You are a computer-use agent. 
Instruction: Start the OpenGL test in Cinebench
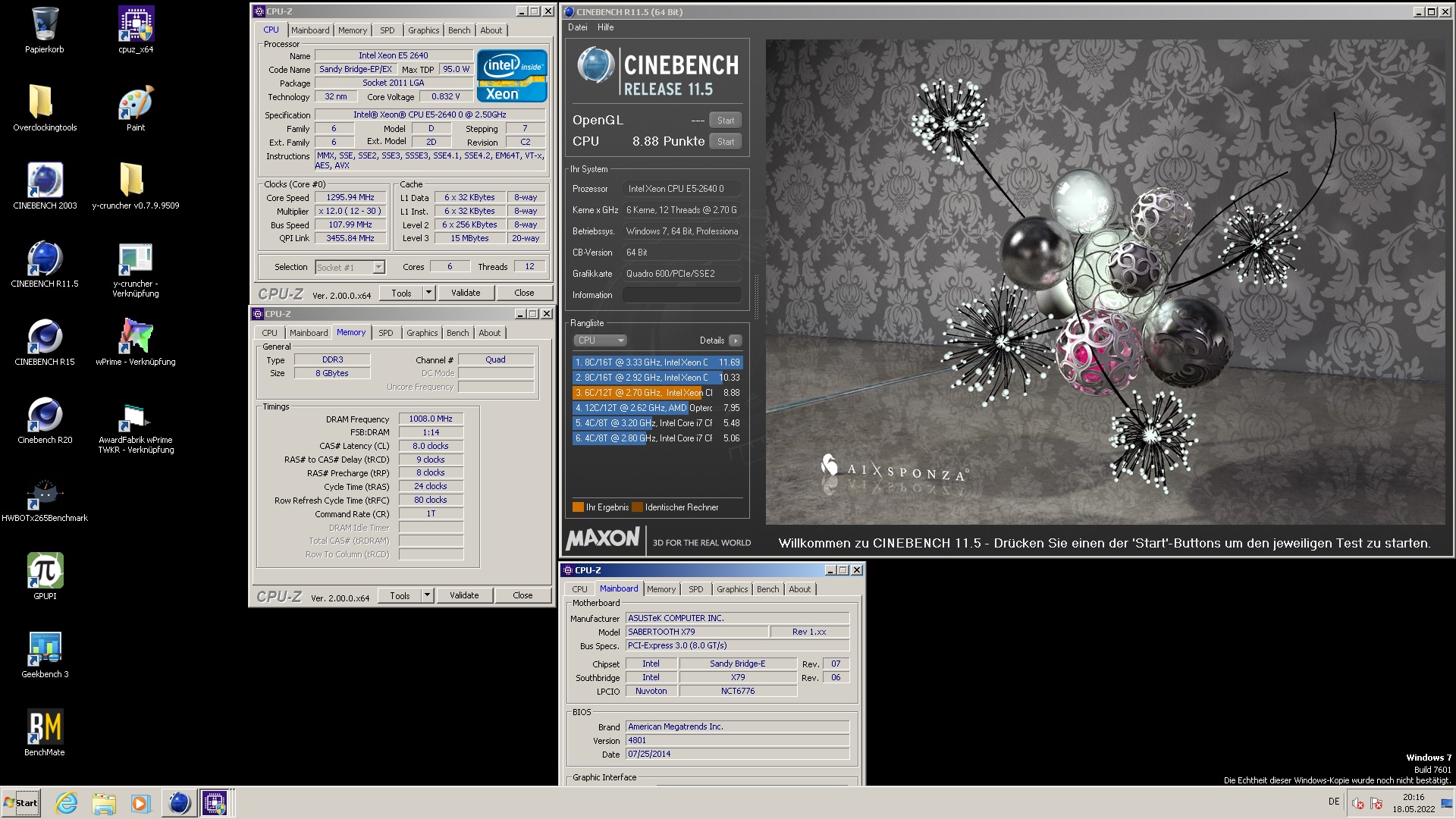click(726, 121)
